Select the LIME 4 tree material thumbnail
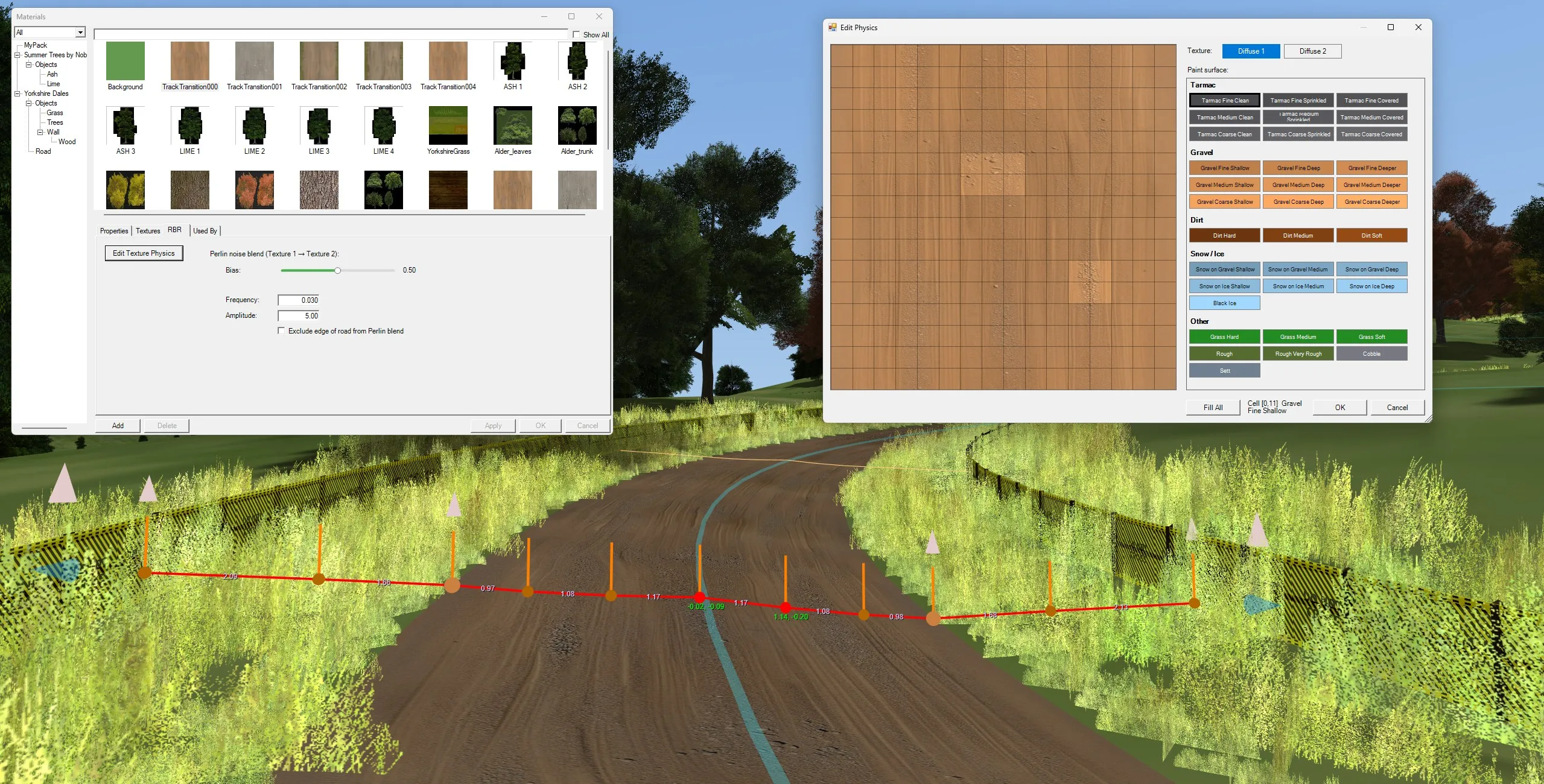1544x784 pixels. (384, 125)
